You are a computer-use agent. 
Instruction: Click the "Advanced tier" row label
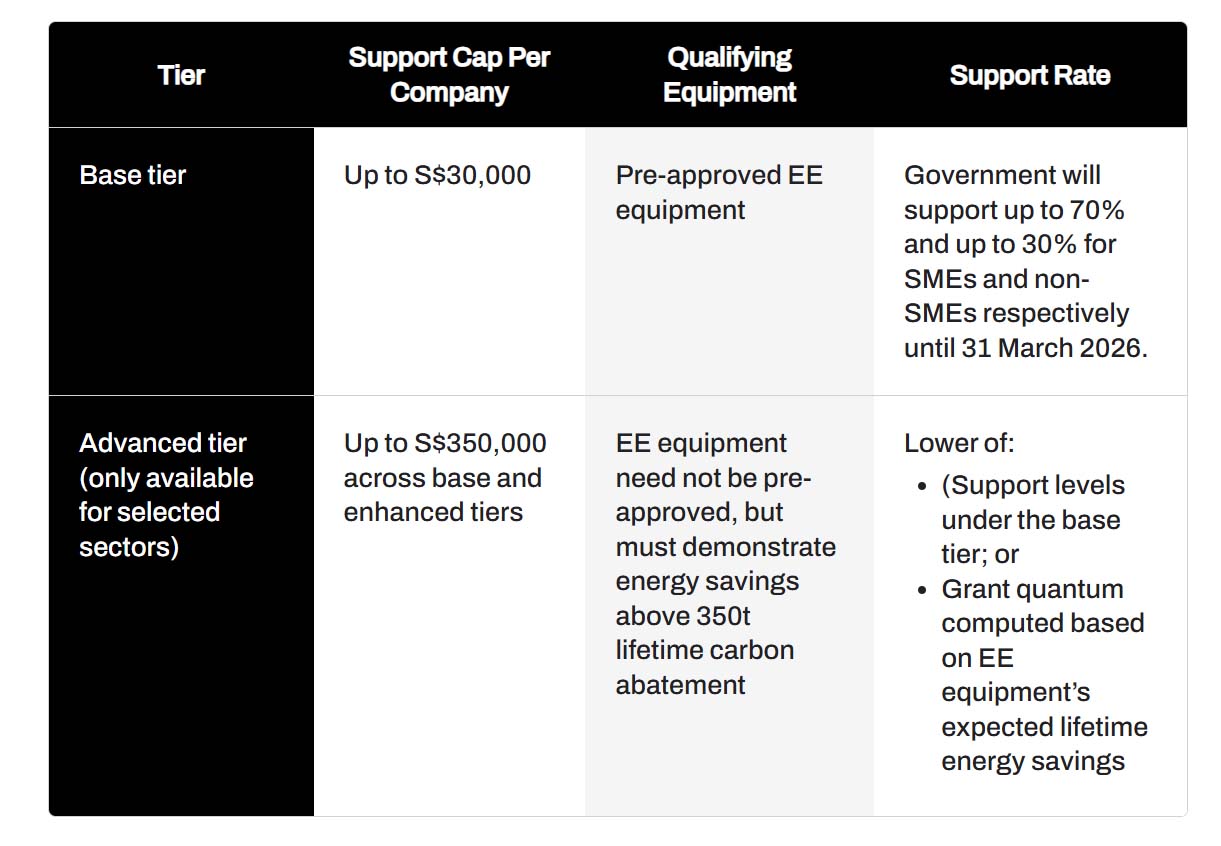[x=163, y=443]
